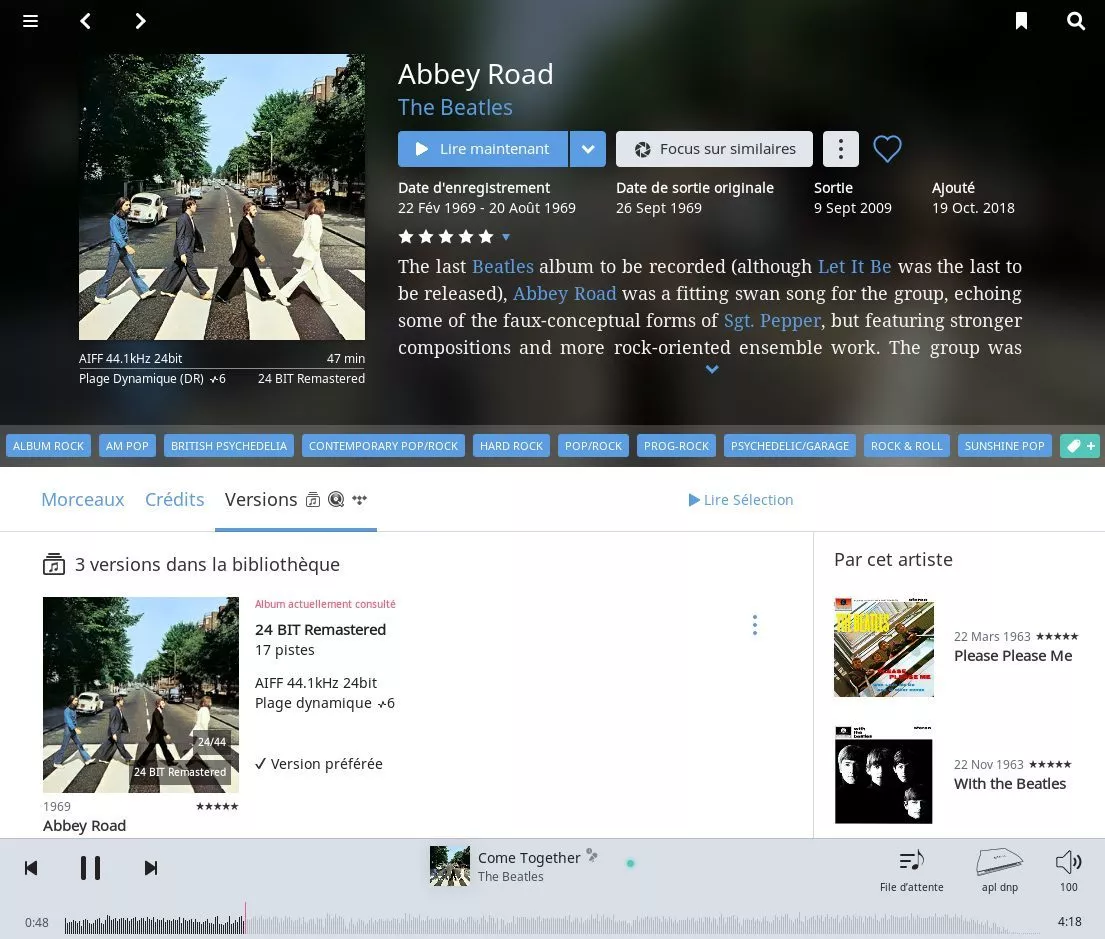Viewport: 1105px width, 939px height.
Task: Open the Please Please Me album cover
Action: tap(884, 647)
